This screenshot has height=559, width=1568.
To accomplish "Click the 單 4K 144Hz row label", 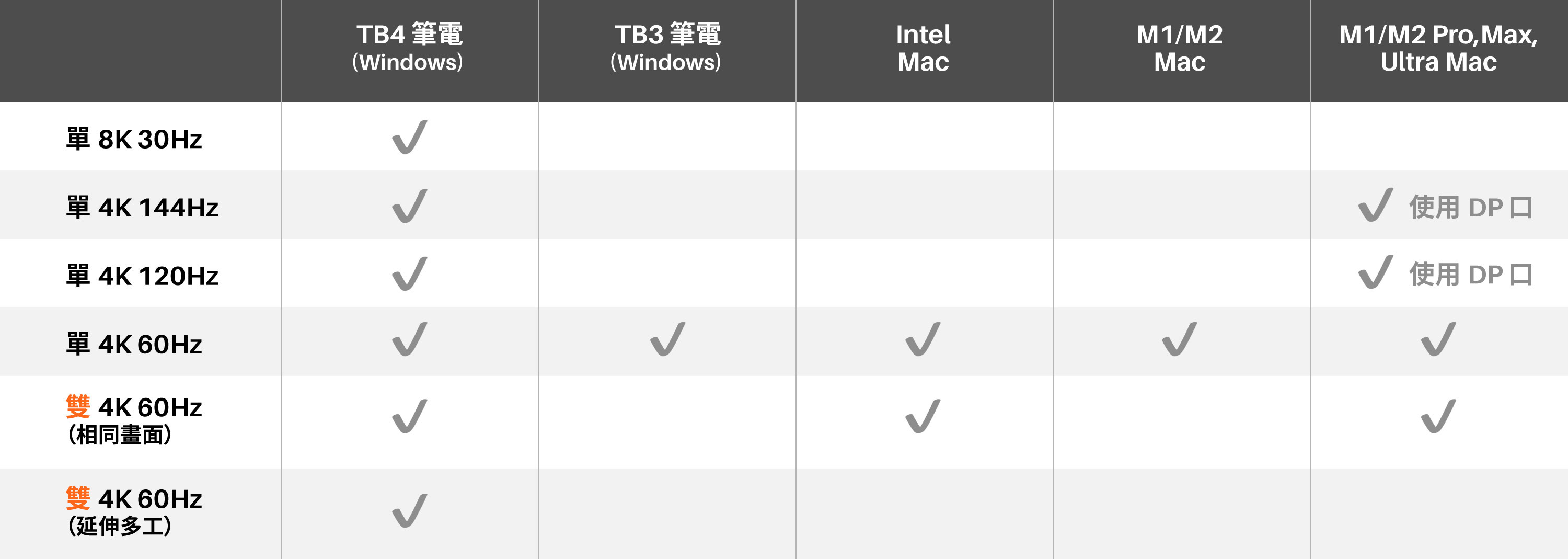I will 142,208.
